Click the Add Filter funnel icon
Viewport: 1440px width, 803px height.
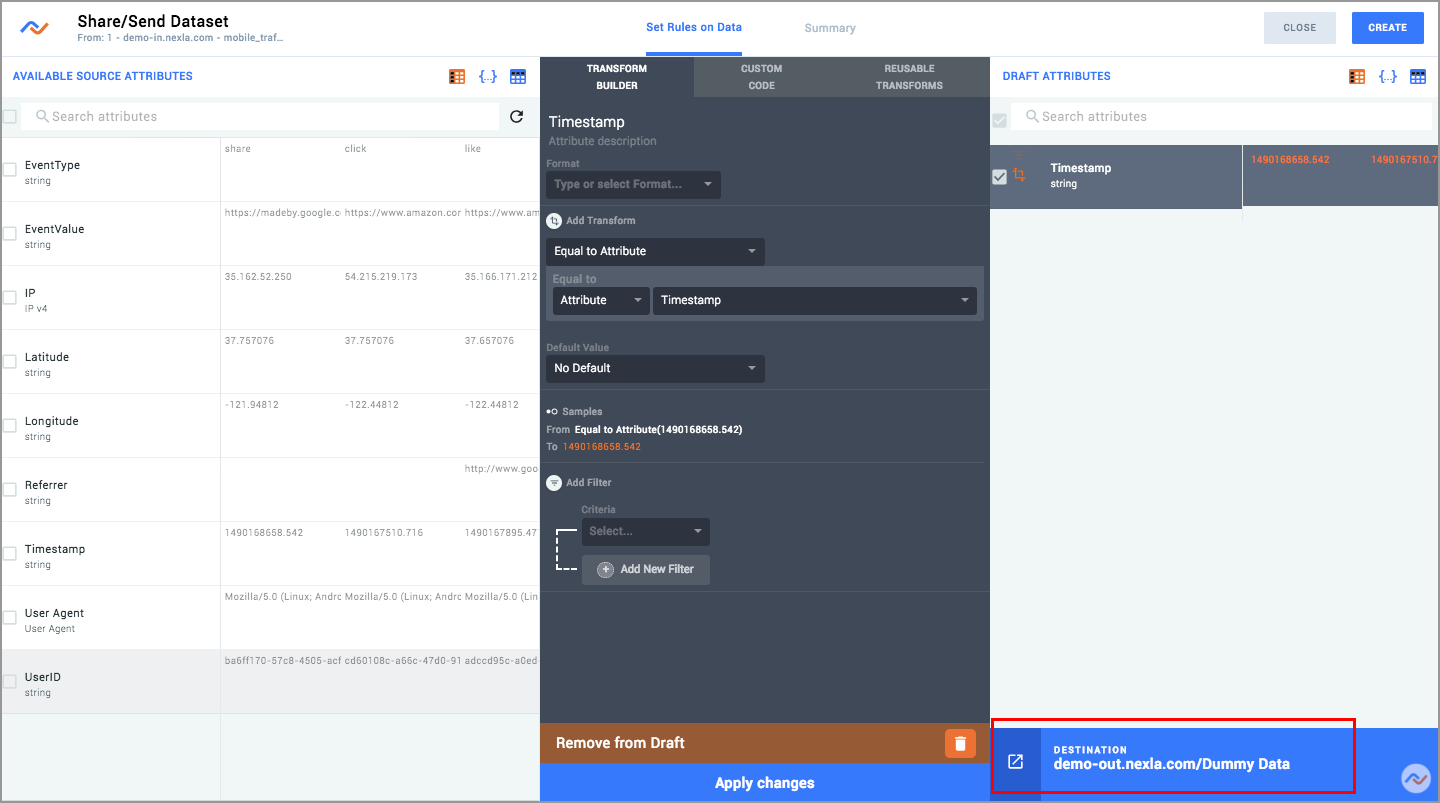[554, 482]
